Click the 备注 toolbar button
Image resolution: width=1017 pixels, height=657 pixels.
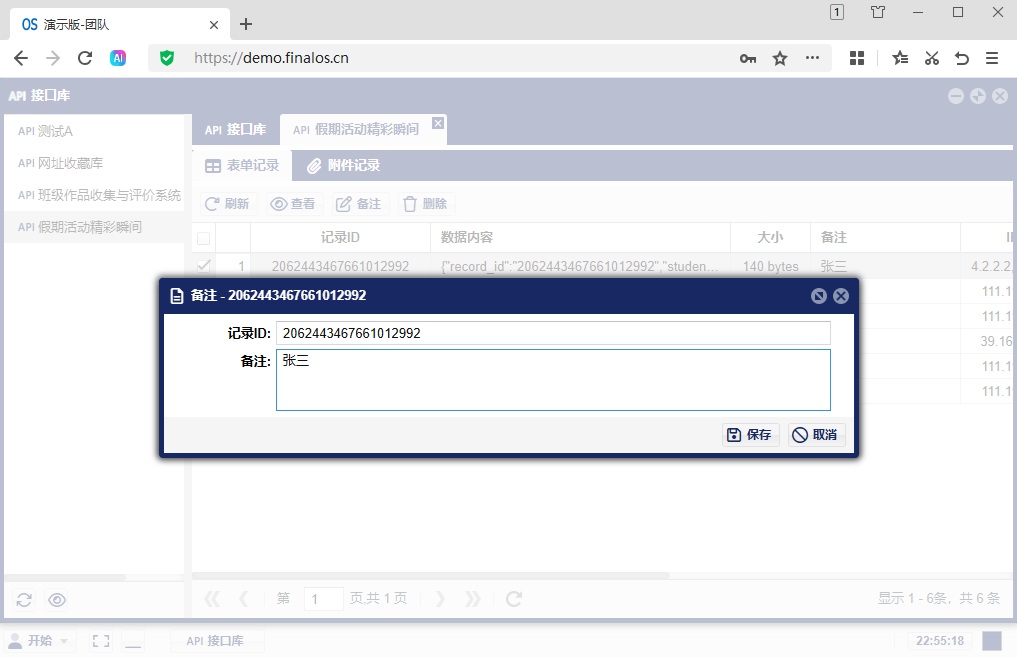[359, 204]
